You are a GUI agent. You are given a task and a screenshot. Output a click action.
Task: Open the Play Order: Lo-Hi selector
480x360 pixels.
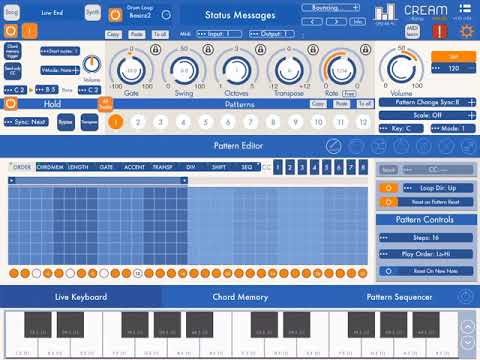[x=426, y=254]
